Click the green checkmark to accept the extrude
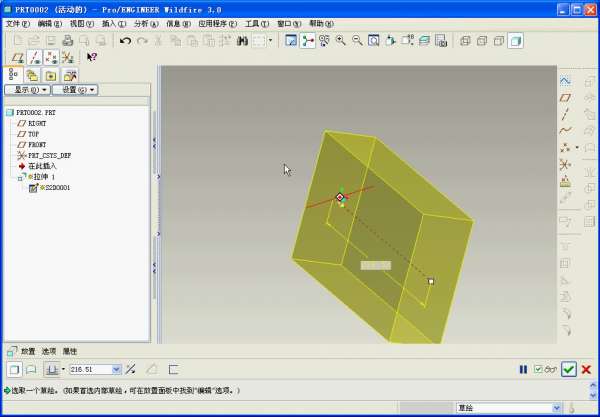600x417 pixels. (568, 369)
